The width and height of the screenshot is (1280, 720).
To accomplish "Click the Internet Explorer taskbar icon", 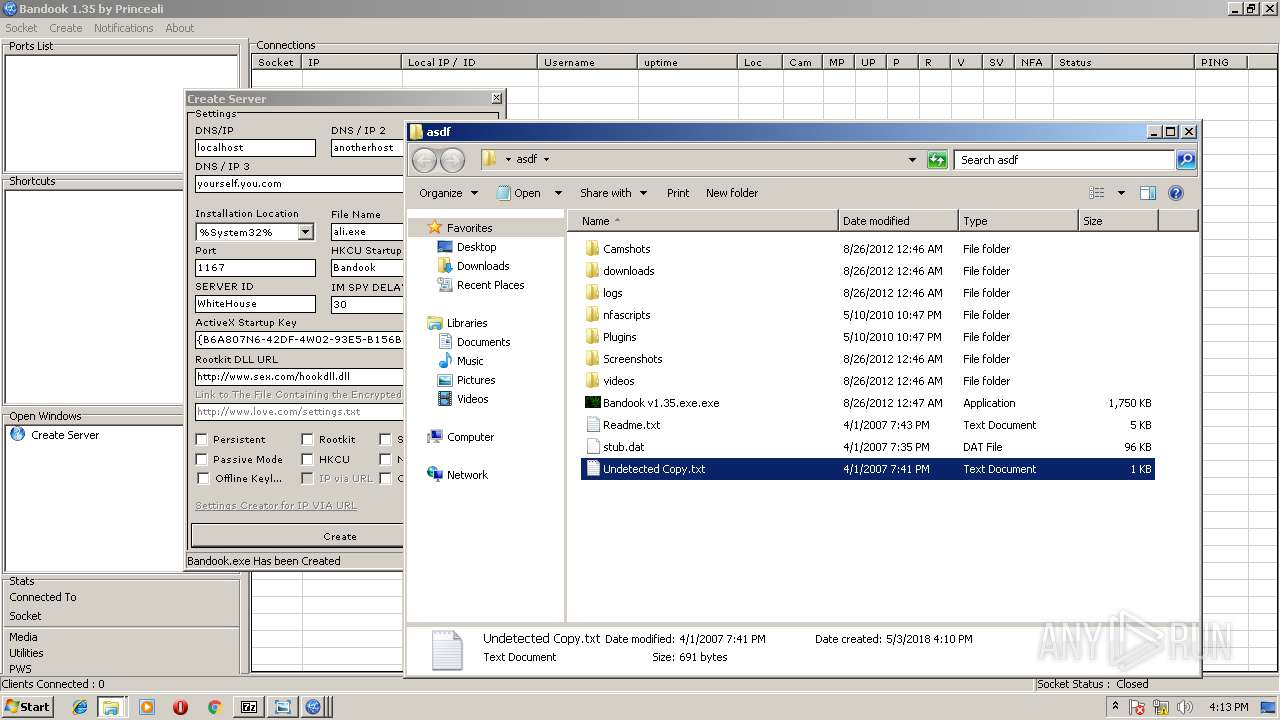I will (80, 707).
